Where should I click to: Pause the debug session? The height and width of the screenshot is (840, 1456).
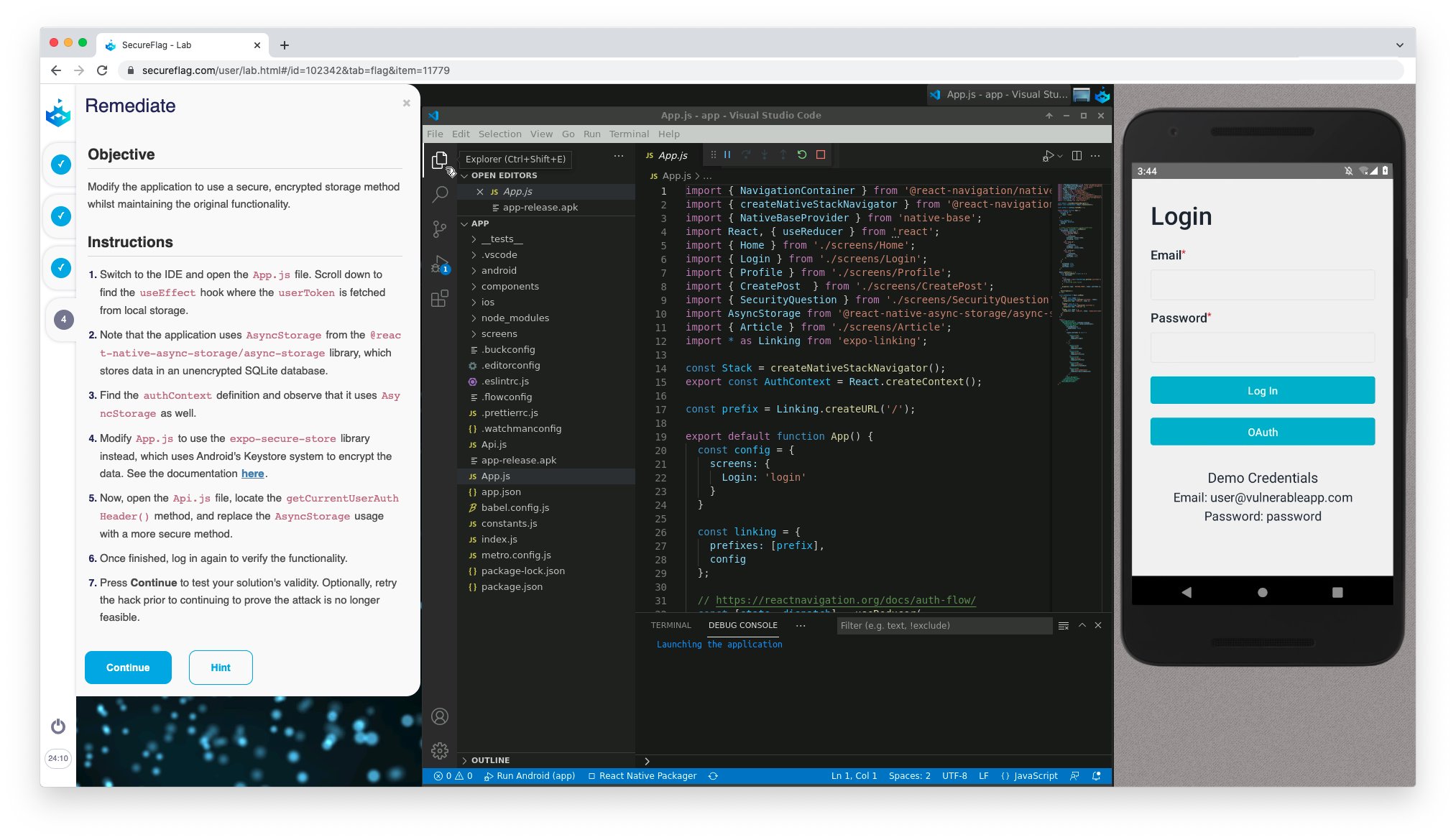727,155
